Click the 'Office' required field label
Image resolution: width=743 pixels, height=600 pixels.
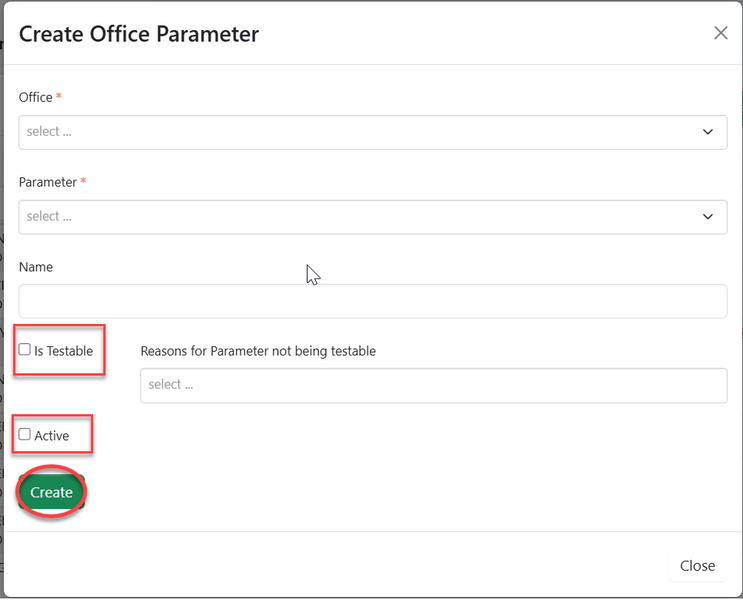36,97
